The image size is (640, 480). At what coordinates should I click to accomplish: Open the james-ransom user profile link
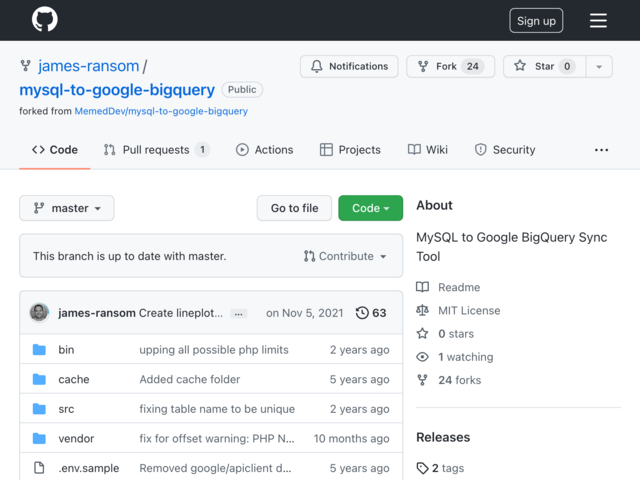[89, 66]
